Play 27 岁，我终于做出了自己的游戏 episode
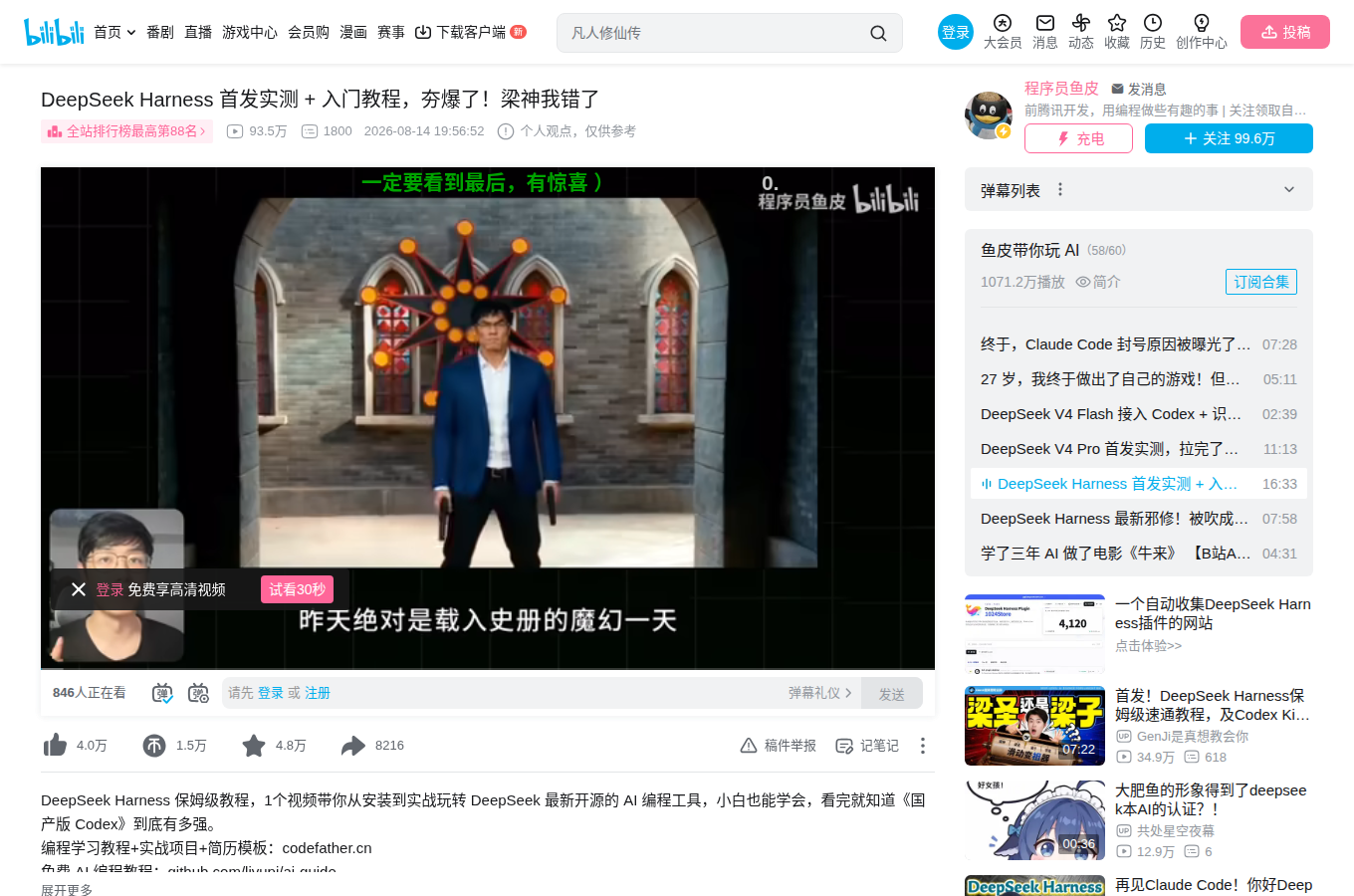 click(x=1139, y=379)
